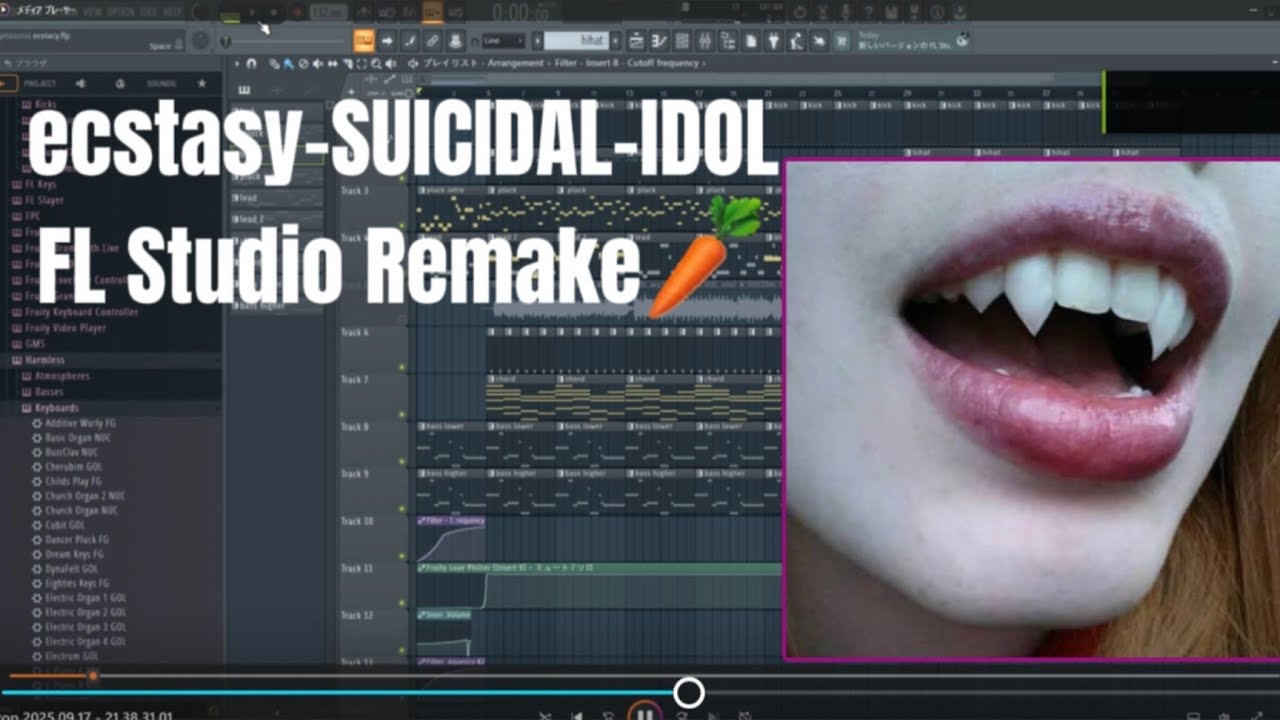Select the Playback speaker tool after Zoom
Image resolution: width=1280 pixels, height=720 pixels.
pos(390,63)
